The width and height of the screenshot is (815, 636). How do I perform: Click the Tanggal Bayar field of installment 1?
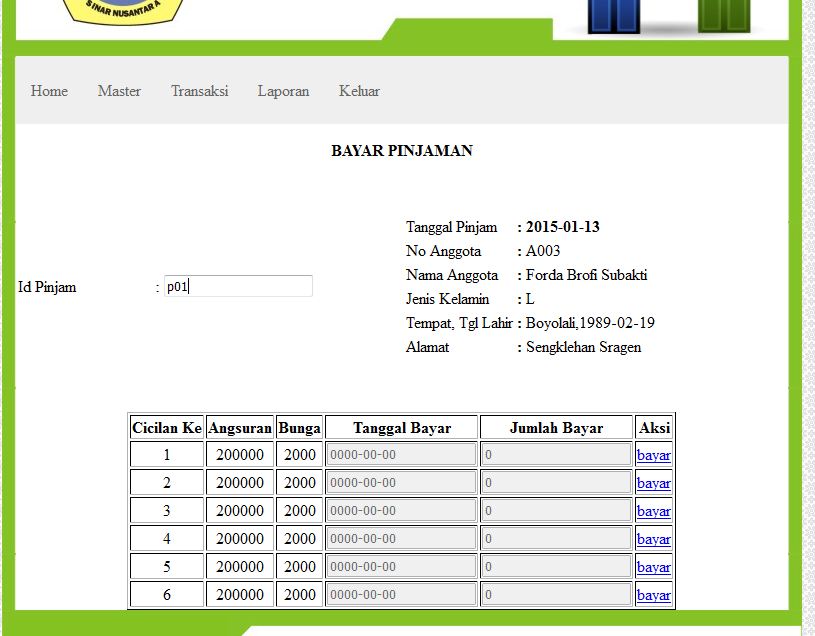(400, 454)
